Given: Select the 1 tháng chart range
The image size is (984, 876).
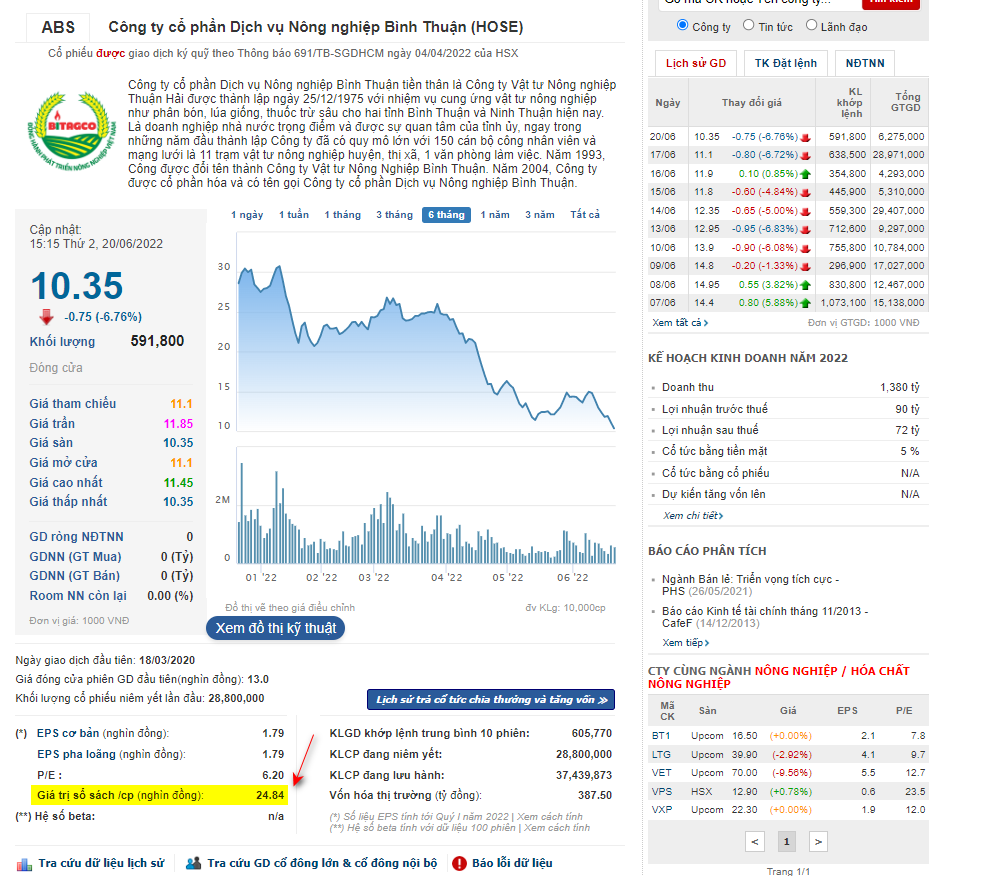Looking at the screenshot, I should pyautogui.click(x=343, y=215).
